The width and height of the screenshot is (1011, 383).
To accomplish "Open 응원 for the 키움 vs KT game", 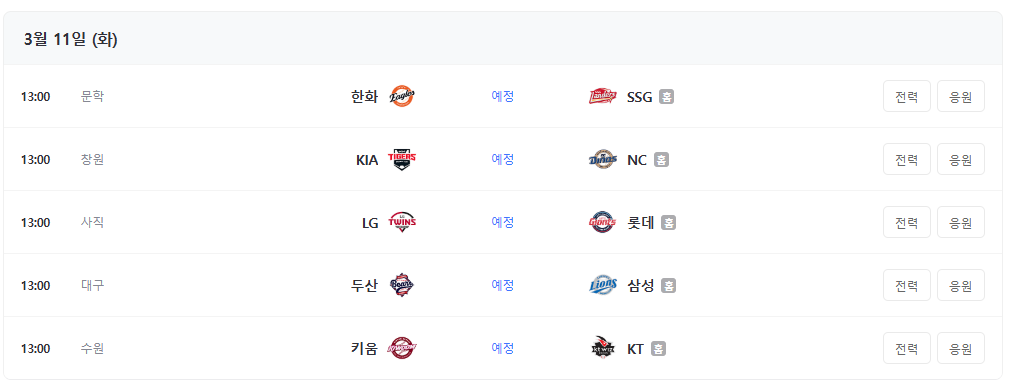I will 961,348.
